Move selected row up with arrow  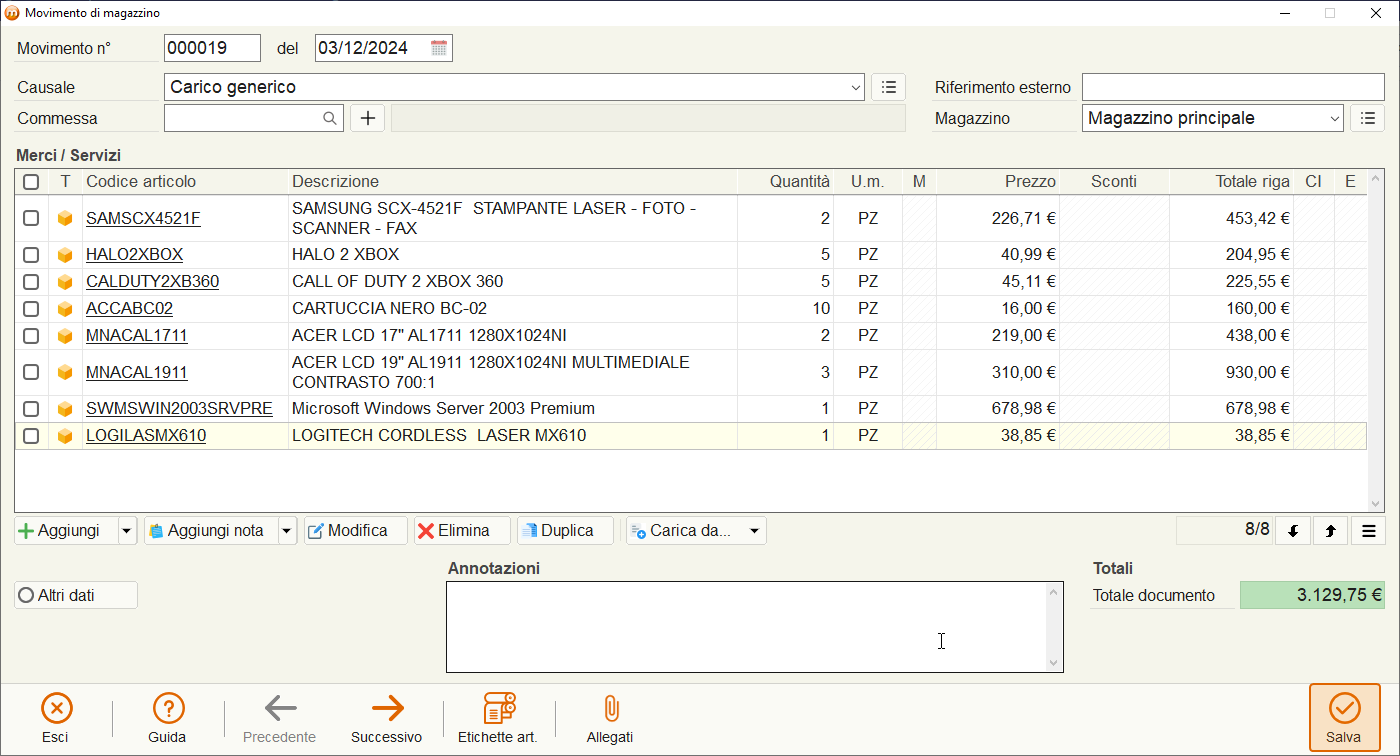(1330, 531)
